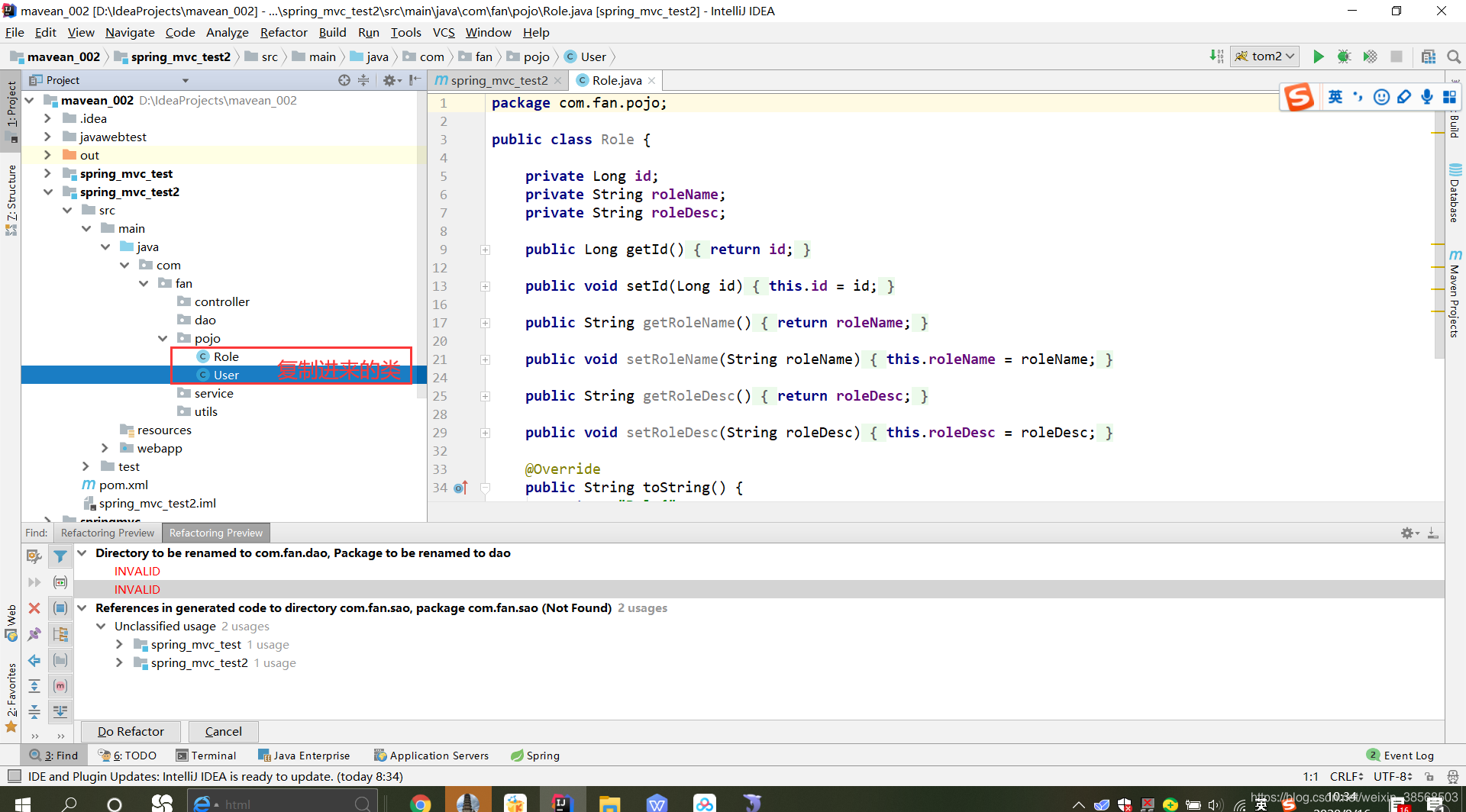Screen dimensions: 1466x812
Task: Toggle Autoscroll to source in Find panel
Action: (60, 712)
